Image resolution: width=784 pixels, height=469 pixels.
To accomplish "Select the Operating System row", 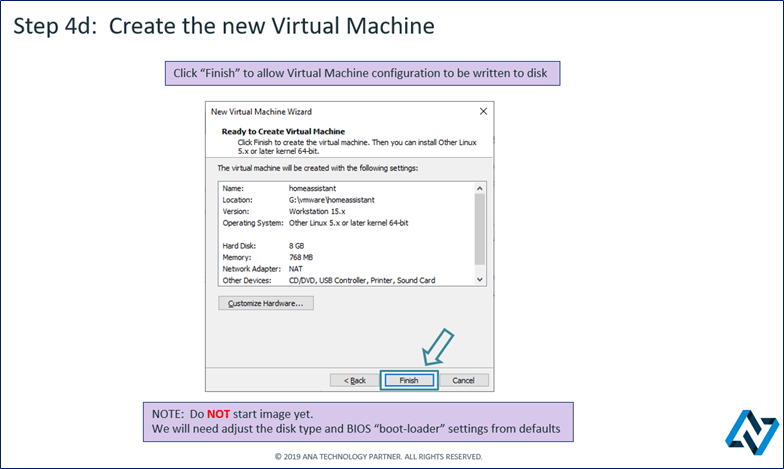I will tap(300, 222).
